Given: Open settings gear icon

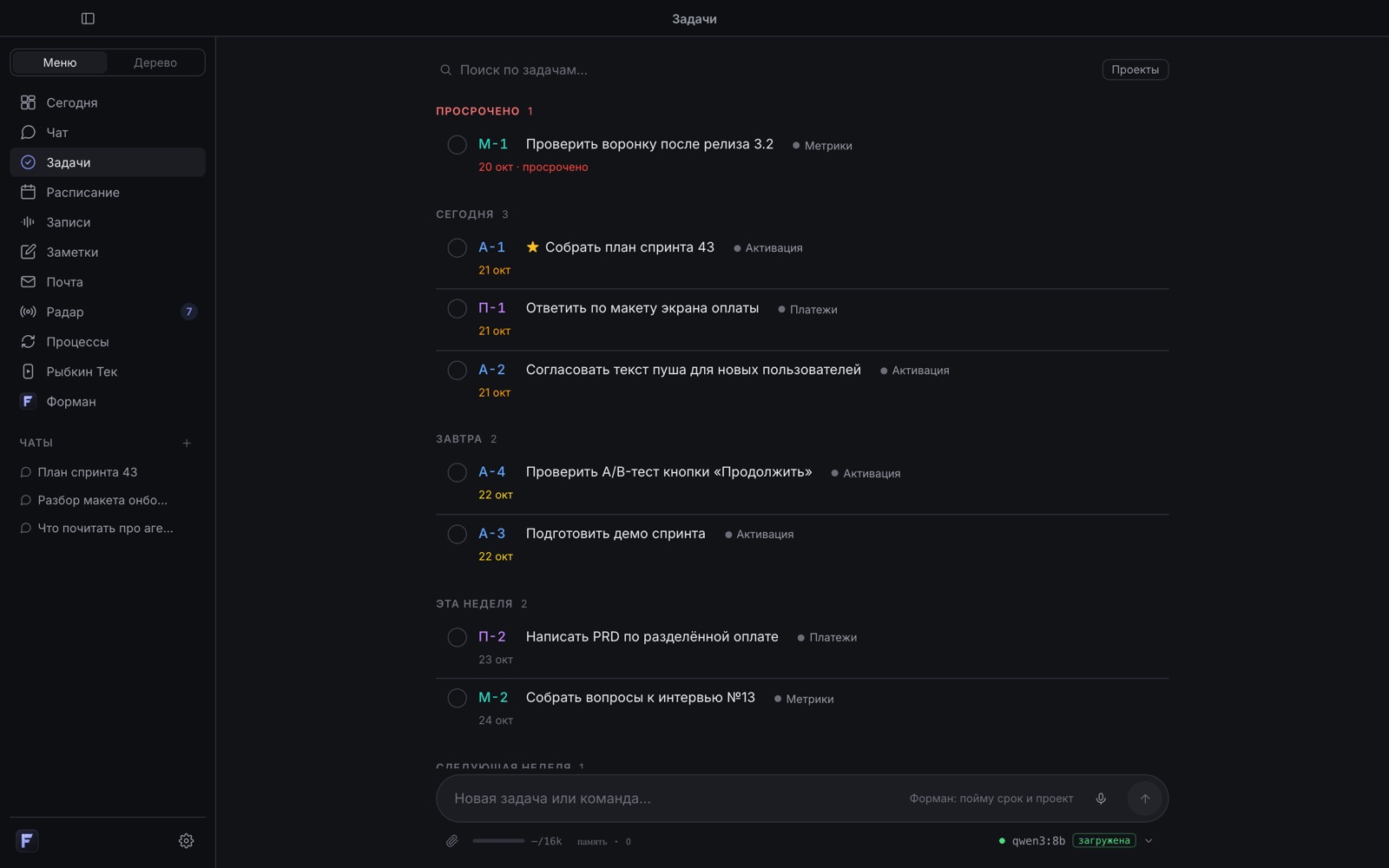Looking at the screenshot, I should 186,840.
